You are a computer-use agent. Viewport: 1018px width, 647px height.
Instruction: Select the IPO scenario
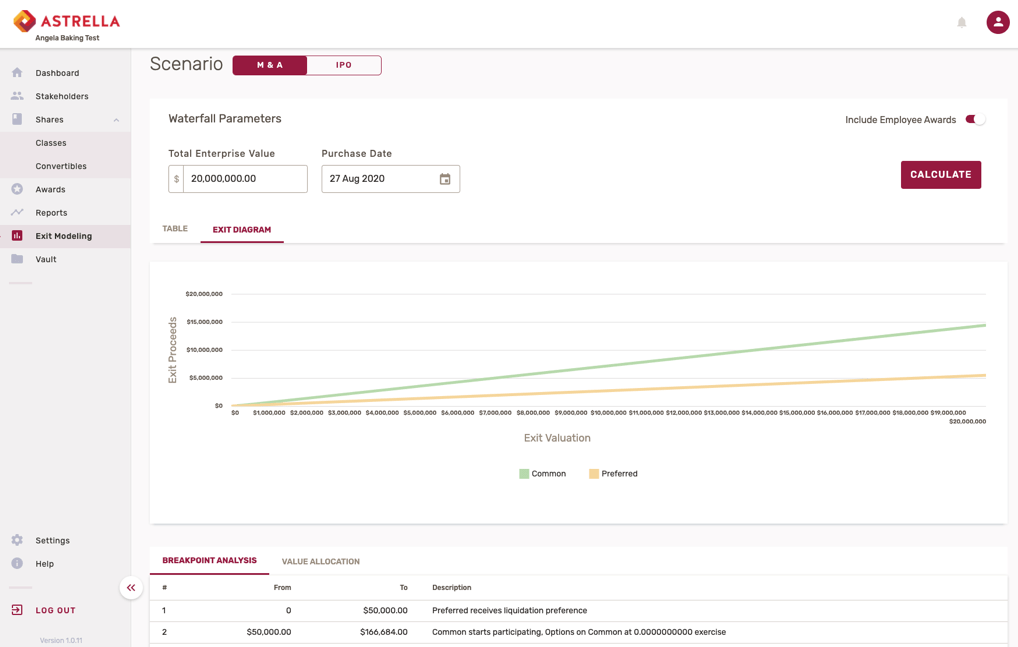343,65
